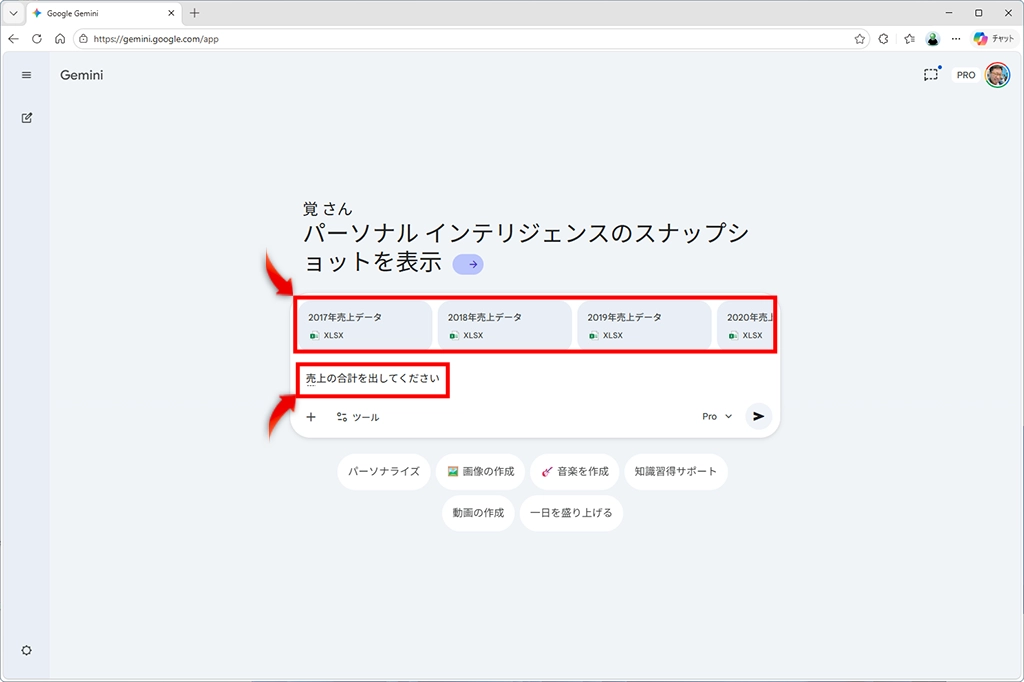Click the prompt text 売上の合計を出してください
The height and width of the screenshot is (682, 1024).
coord(373,378)
